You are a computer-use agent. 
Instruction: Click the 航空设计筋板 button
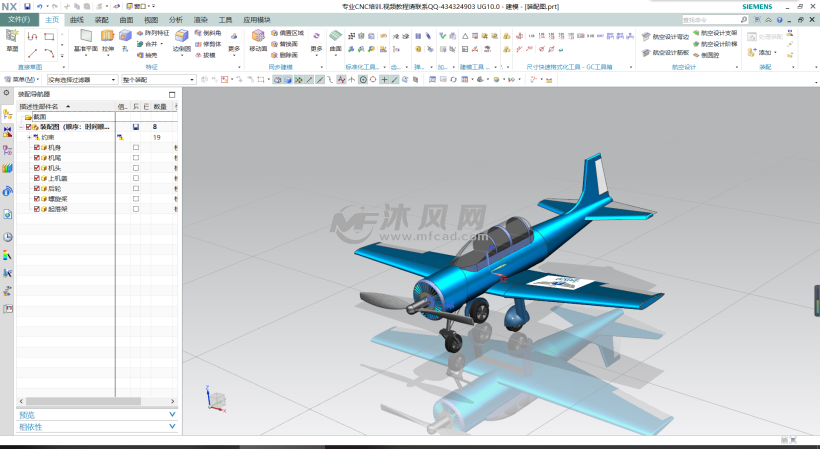pos(670,53)
